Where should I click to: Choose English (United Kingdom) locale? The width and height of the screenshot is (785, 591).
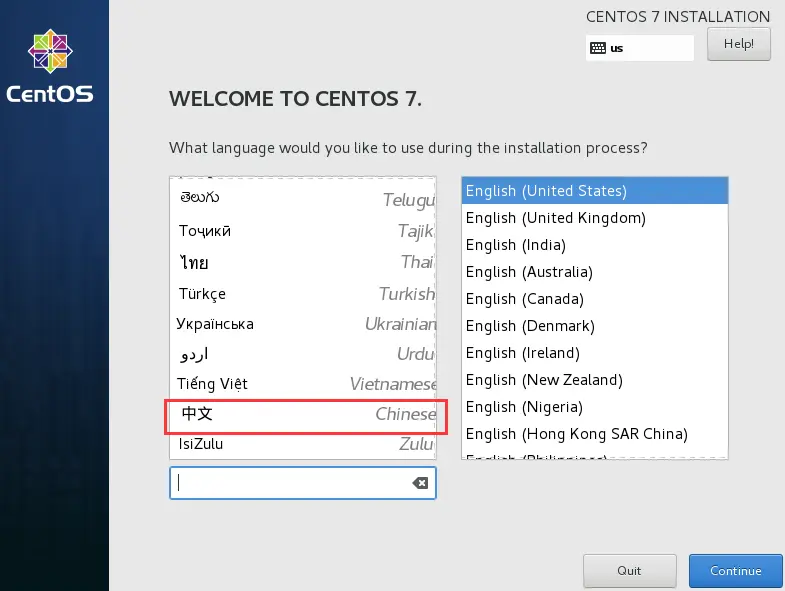click(595, 218)
